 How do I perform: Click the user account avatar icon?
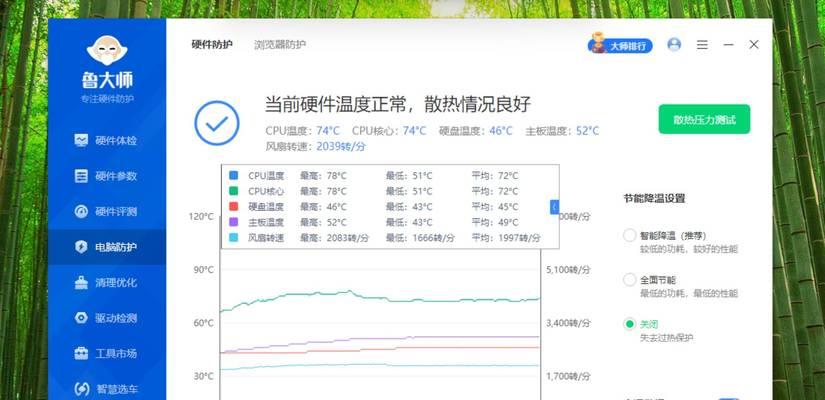674,45
